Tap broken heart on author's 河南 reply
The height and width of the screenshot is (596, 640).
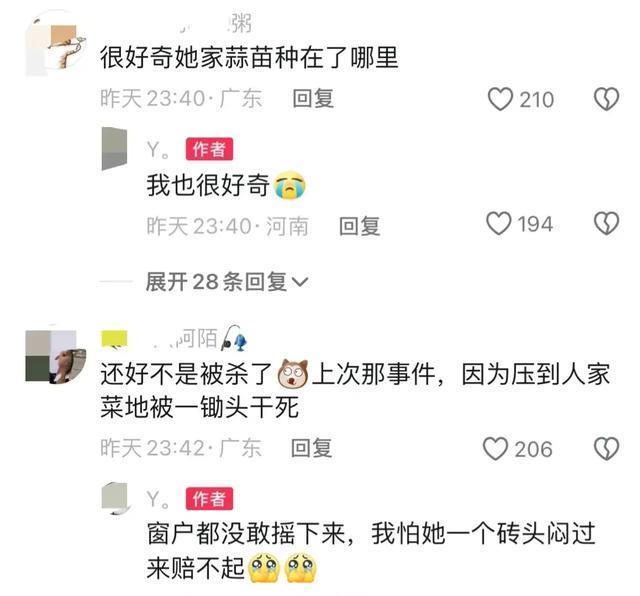(x=606, y=223)
